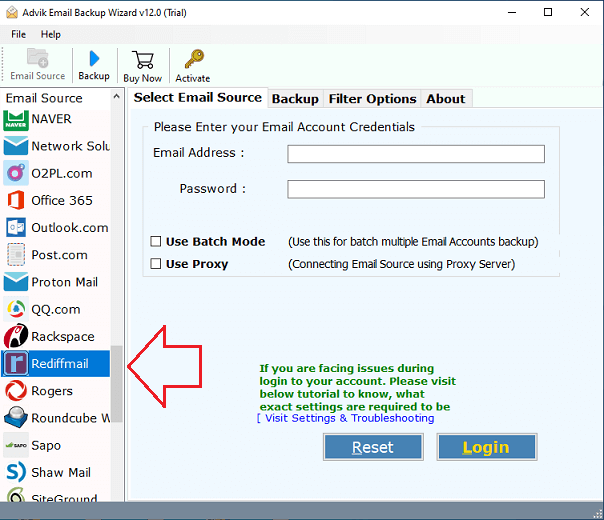
Task: Choose the Rogers icon
Action: click(x=16, y=391)
